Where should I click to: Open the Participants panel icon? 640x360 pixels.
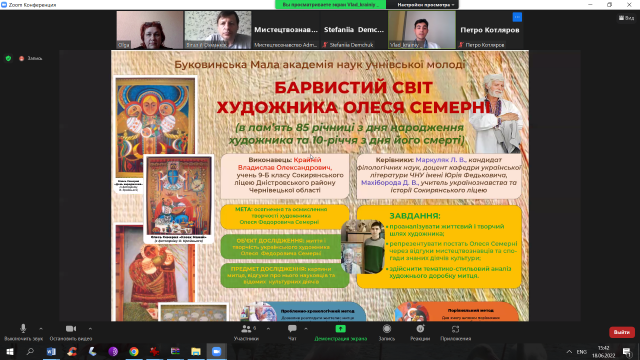tap(246, 329)
